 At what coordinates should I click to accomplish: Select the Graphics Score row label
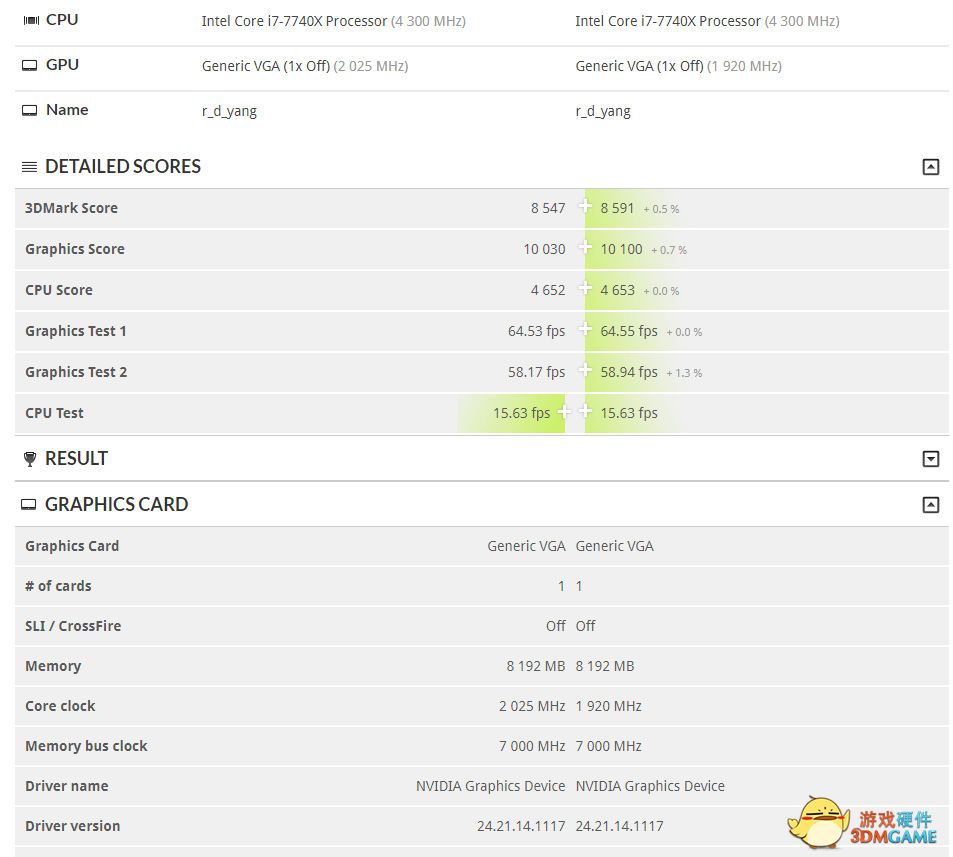75,249
